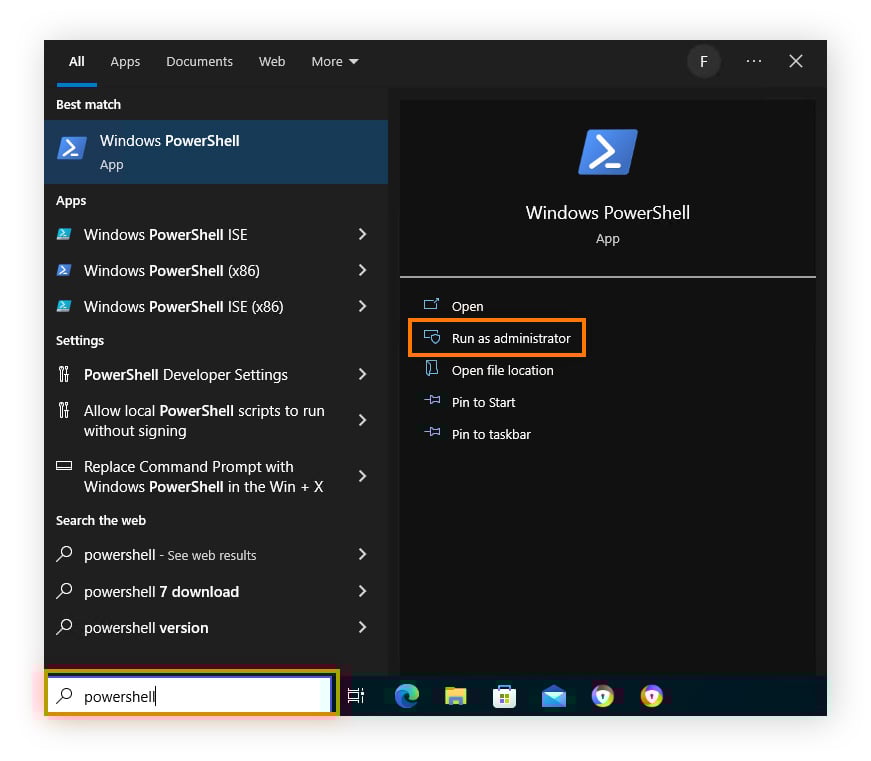Viewport: 871px width, 761px height.
Task: Open the three-dot options menu
Action: pyautogui.click(x=754, y=61)
